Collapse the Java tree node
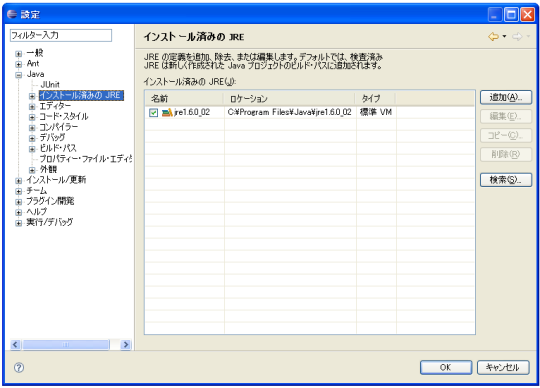The height and width of the screenshot is (388, 540). point(19,75)
